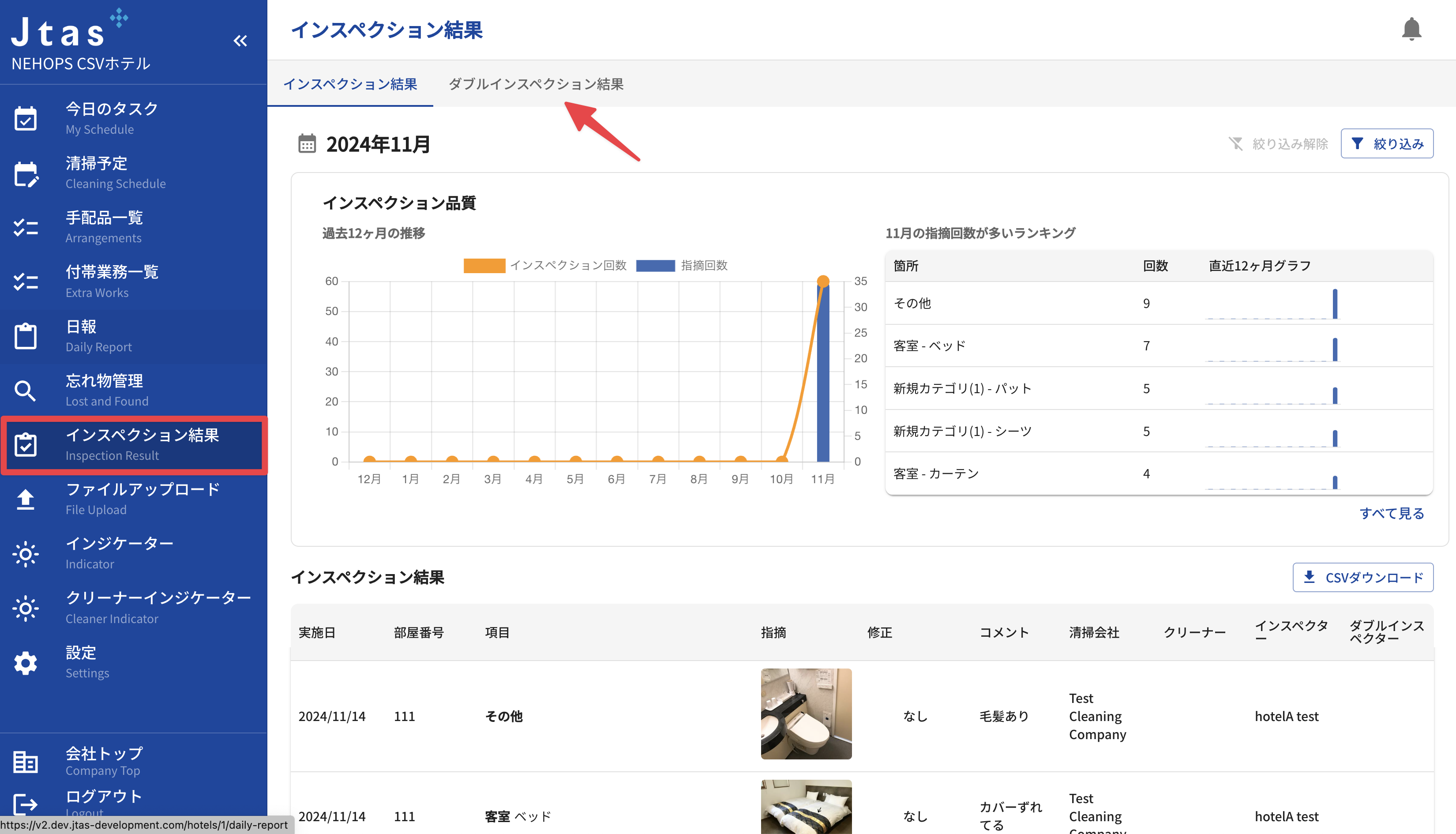Click the File Upload arrow icon
Viewport: 1456px width, 834px height.
[x=26, y=500]
